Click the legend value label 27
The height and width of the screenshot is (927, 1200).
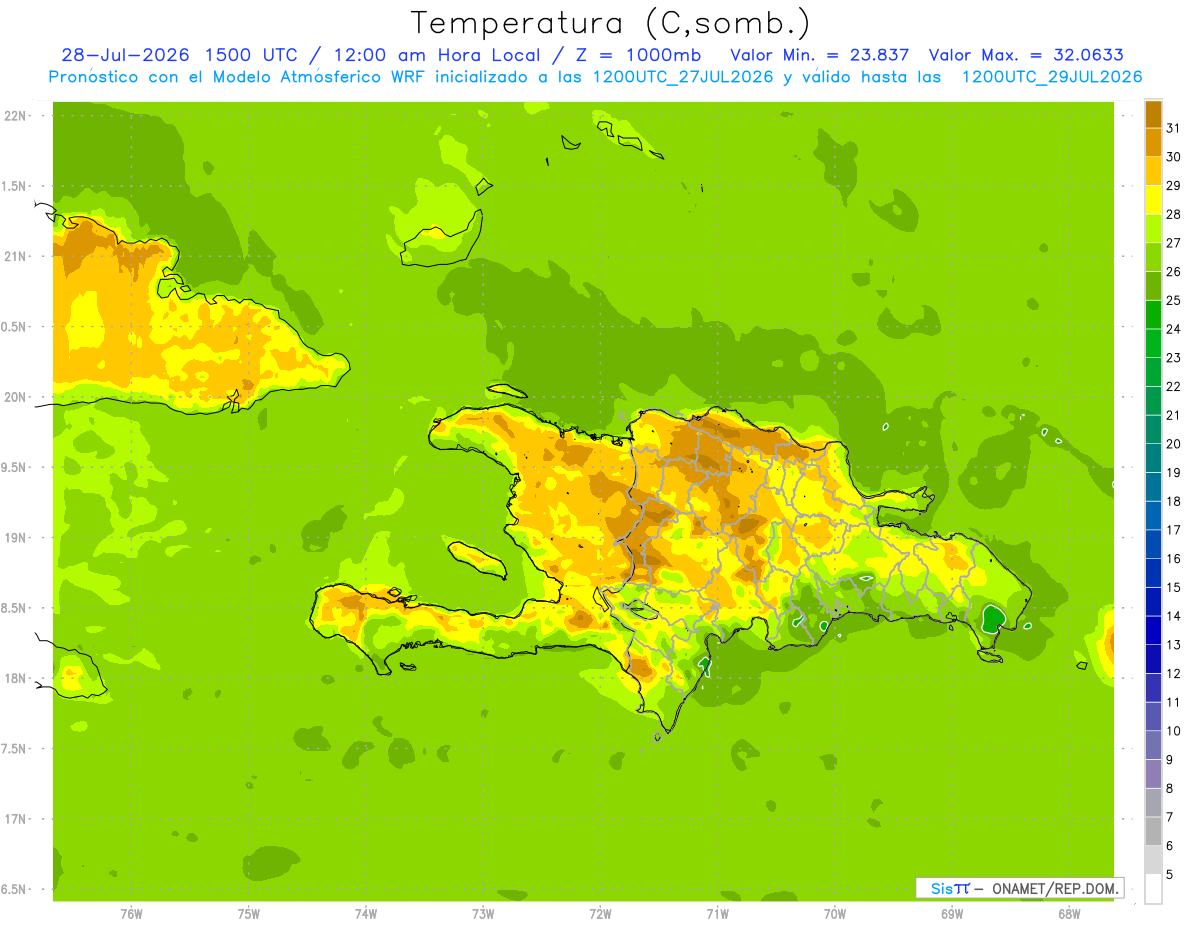[1173, 243]
